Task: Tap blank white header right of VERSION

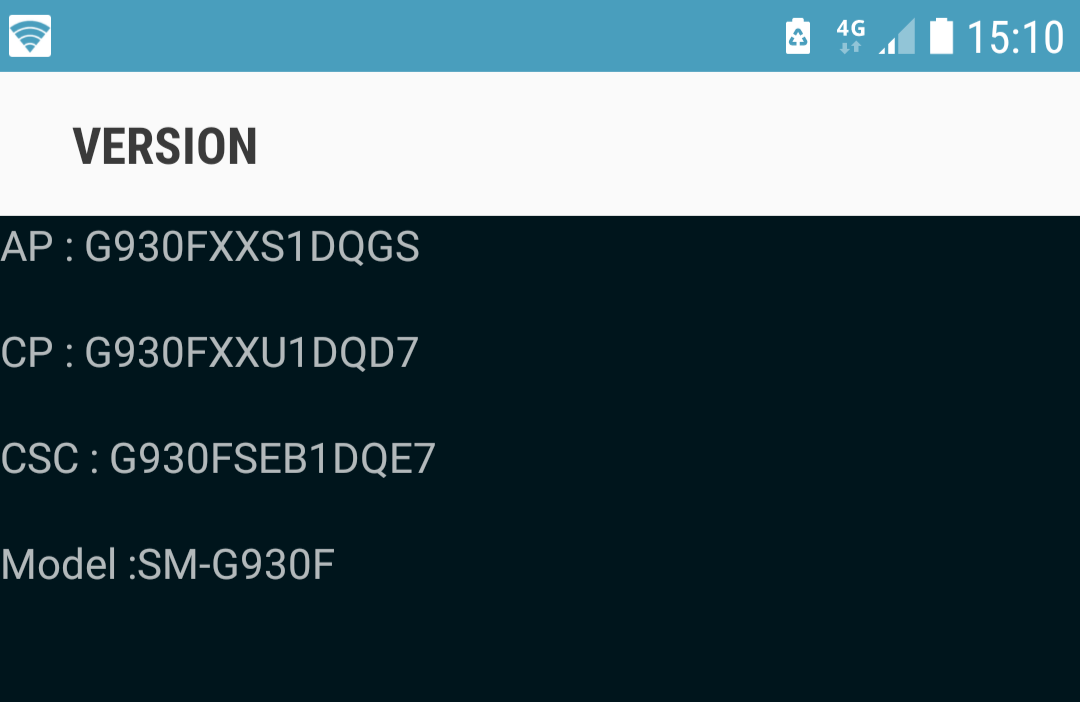Action: tap(668, 144)
